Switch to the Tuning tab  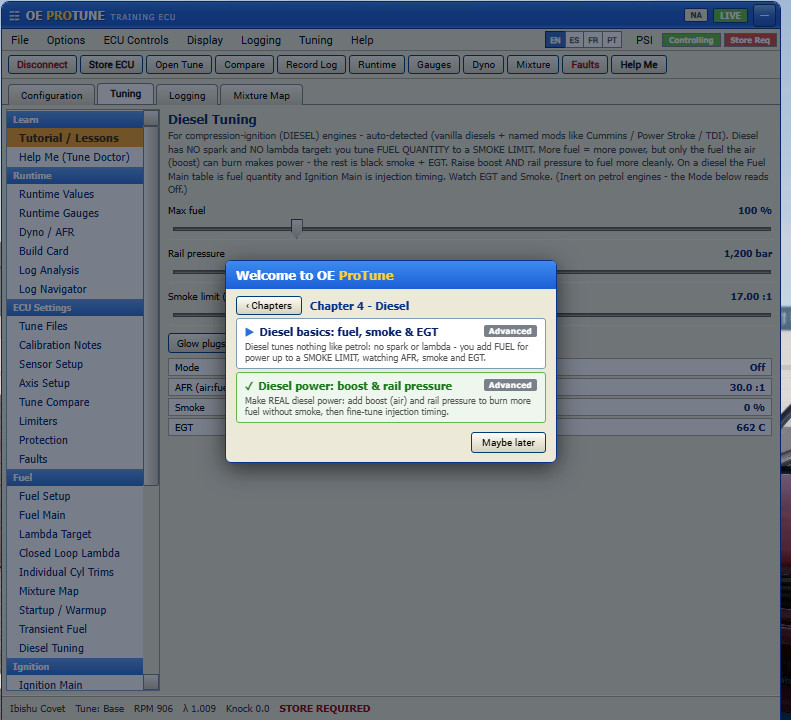pos(126,94)
